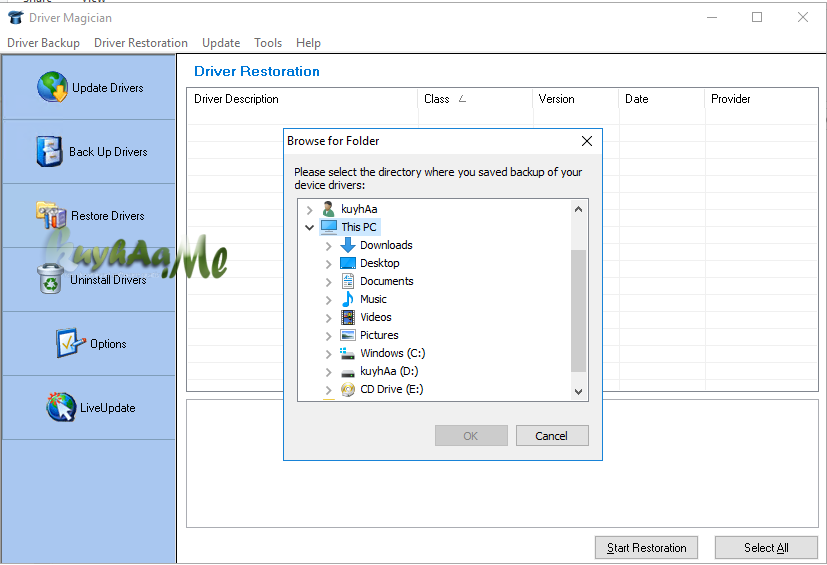Click the Options checkmark icon
827x565 pixels.
(x=71, y=343)
